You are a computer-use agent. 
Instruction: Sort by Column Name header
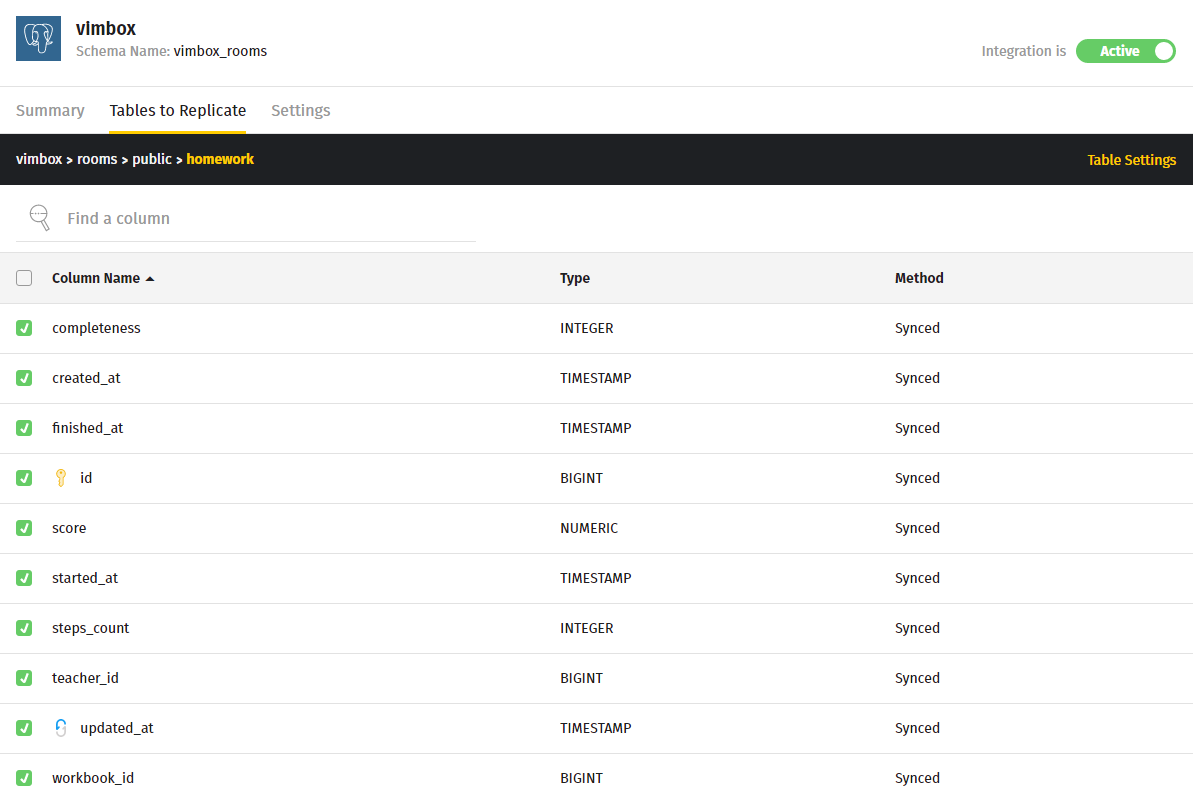[96, 278]
